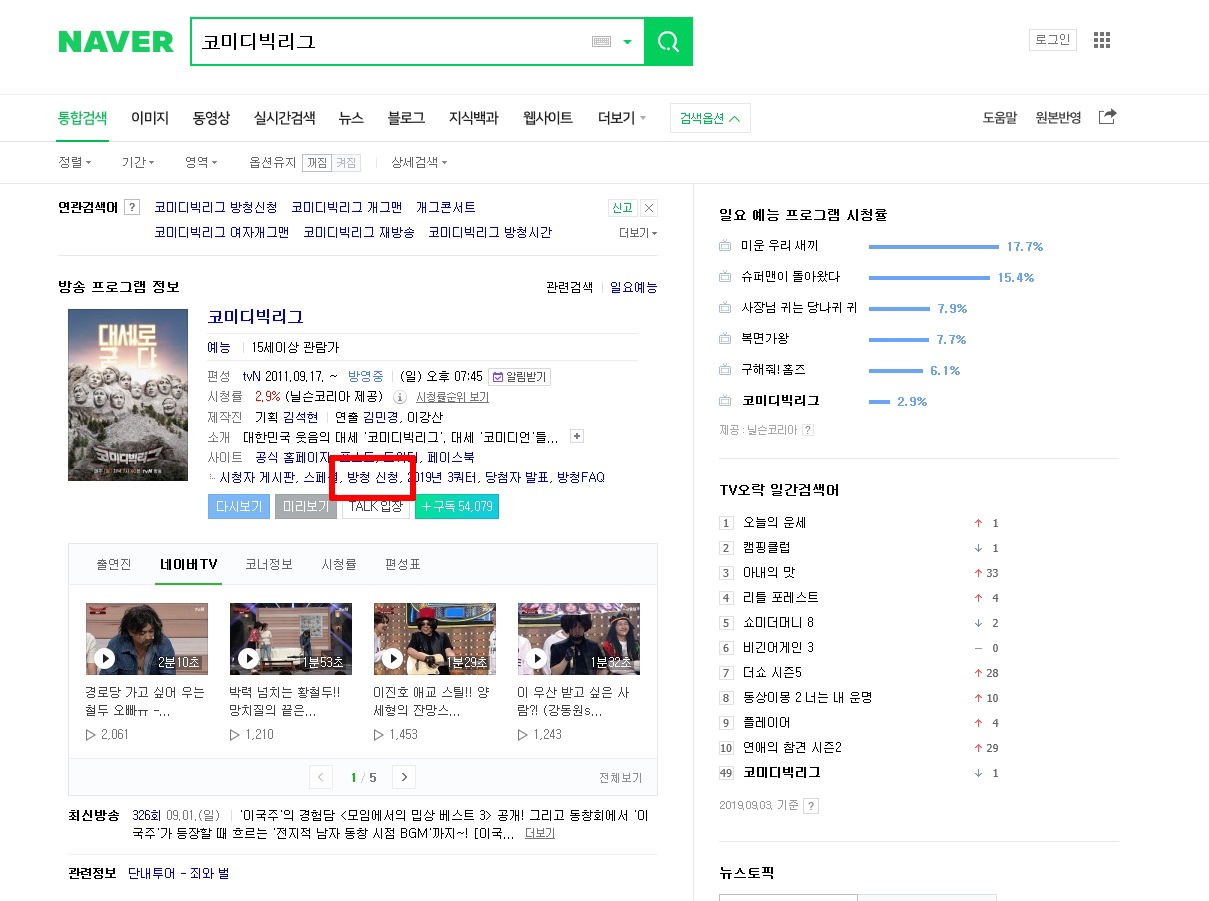The height and width of the screenshot is (901, 1209).
Task: Switch to the 동영상 tab
Action: 211,118
